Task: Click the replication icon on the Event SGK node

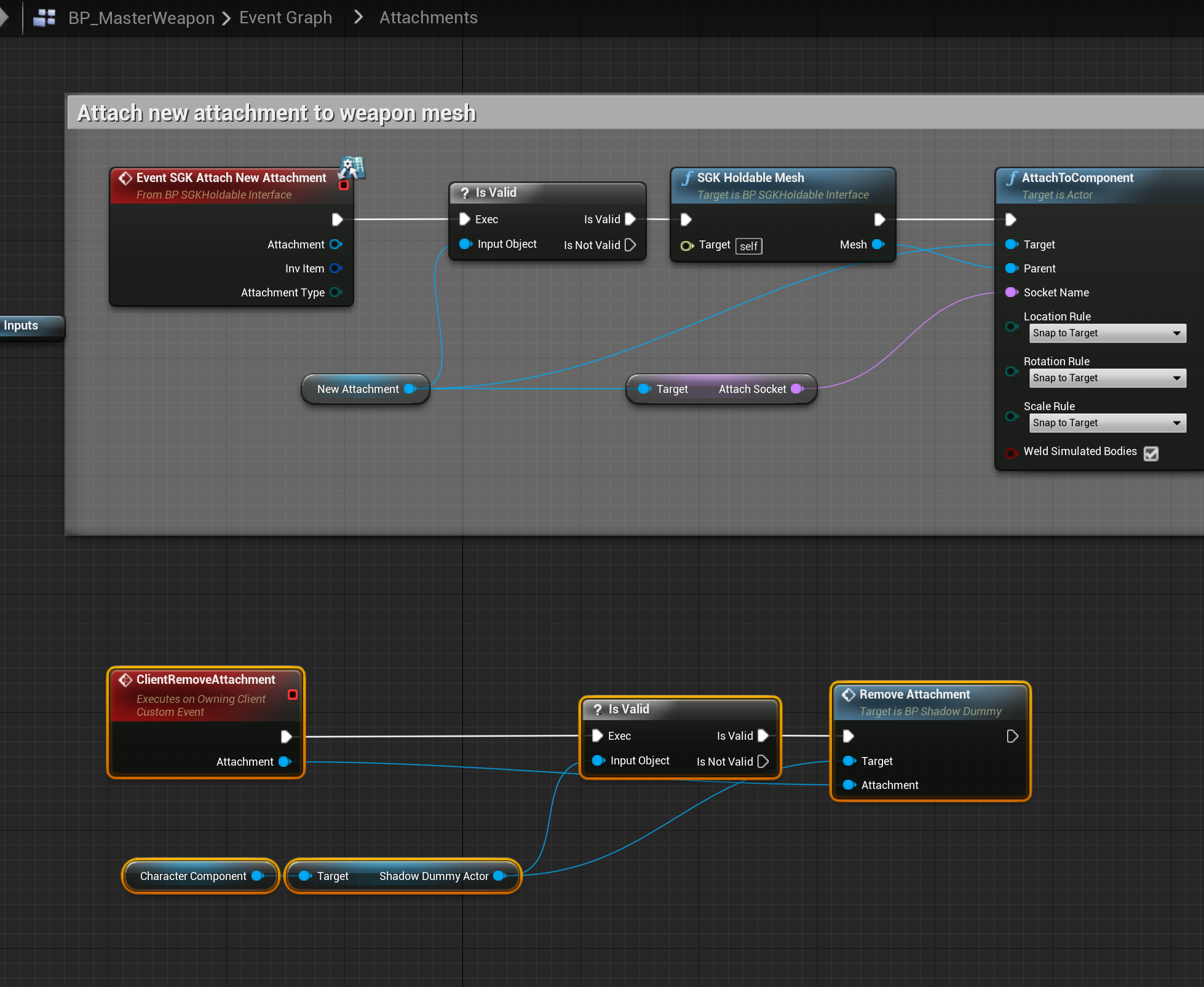Action: coord(352,166)
